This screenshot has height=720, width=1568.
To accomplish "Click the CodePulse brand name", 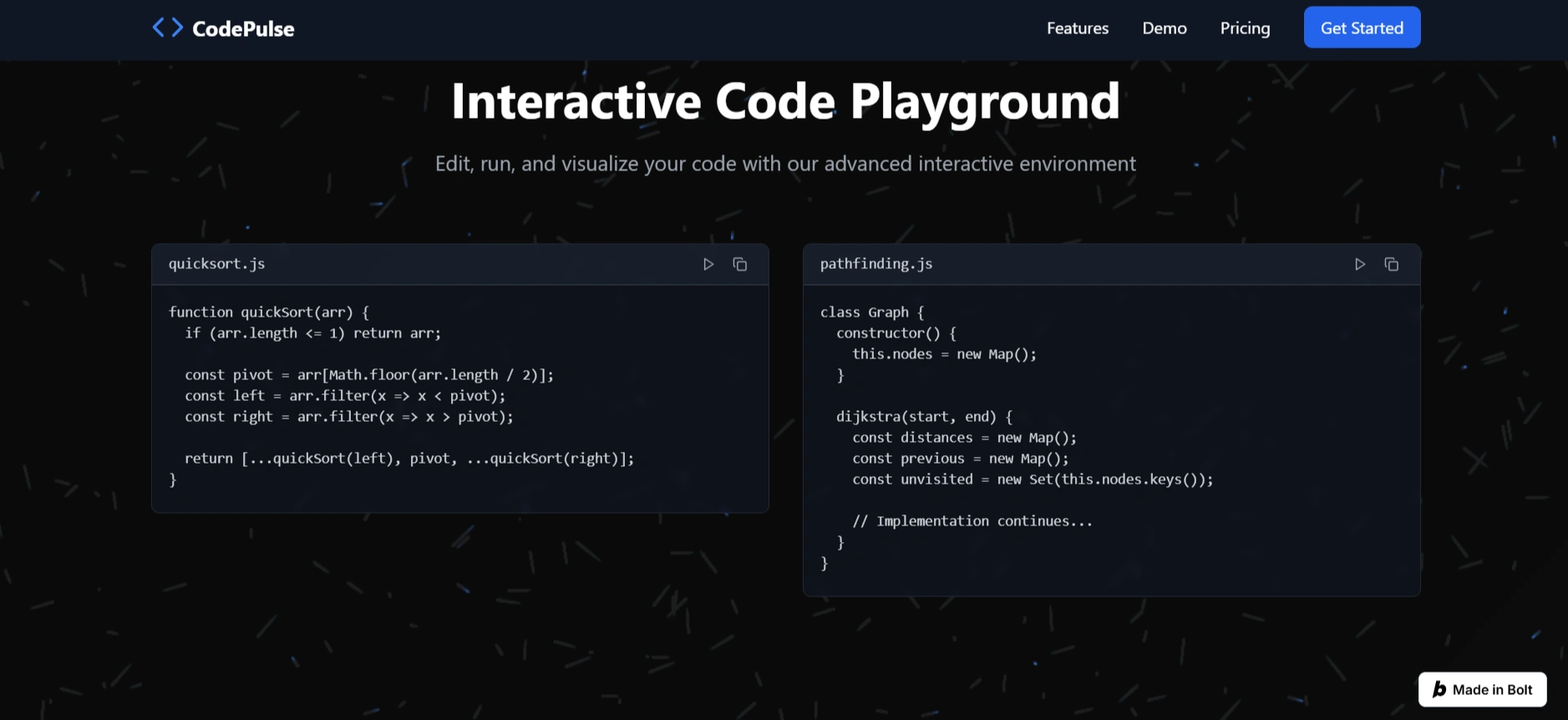I will pos(243,28).
